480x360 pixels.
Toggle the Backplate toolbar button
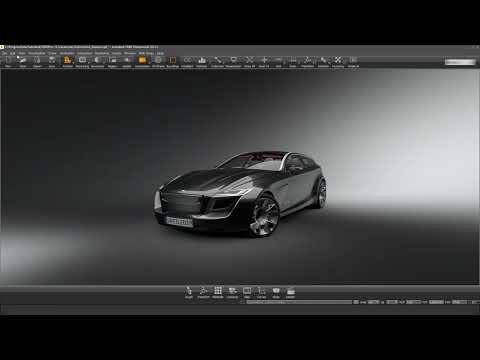click(x=127, y=62)
